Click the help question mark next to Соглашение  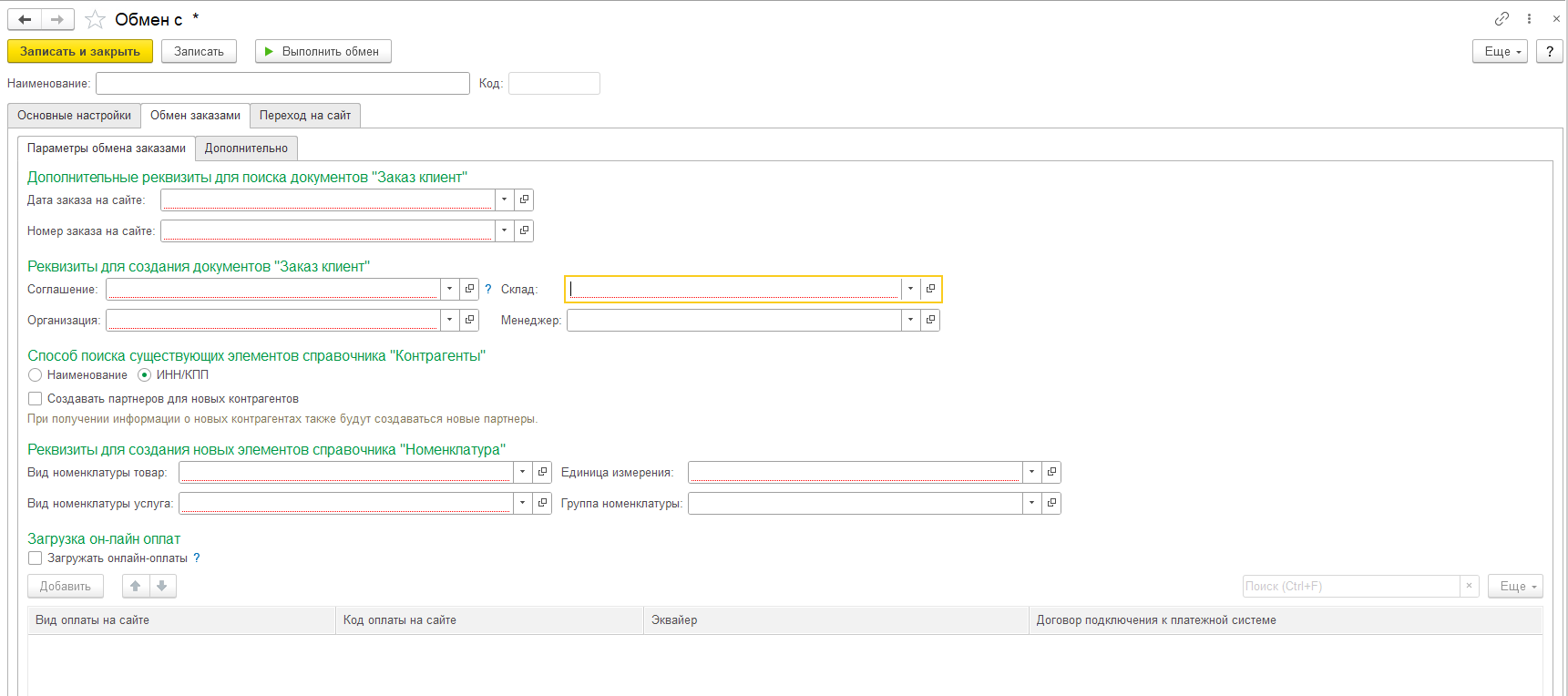point(488,289)
